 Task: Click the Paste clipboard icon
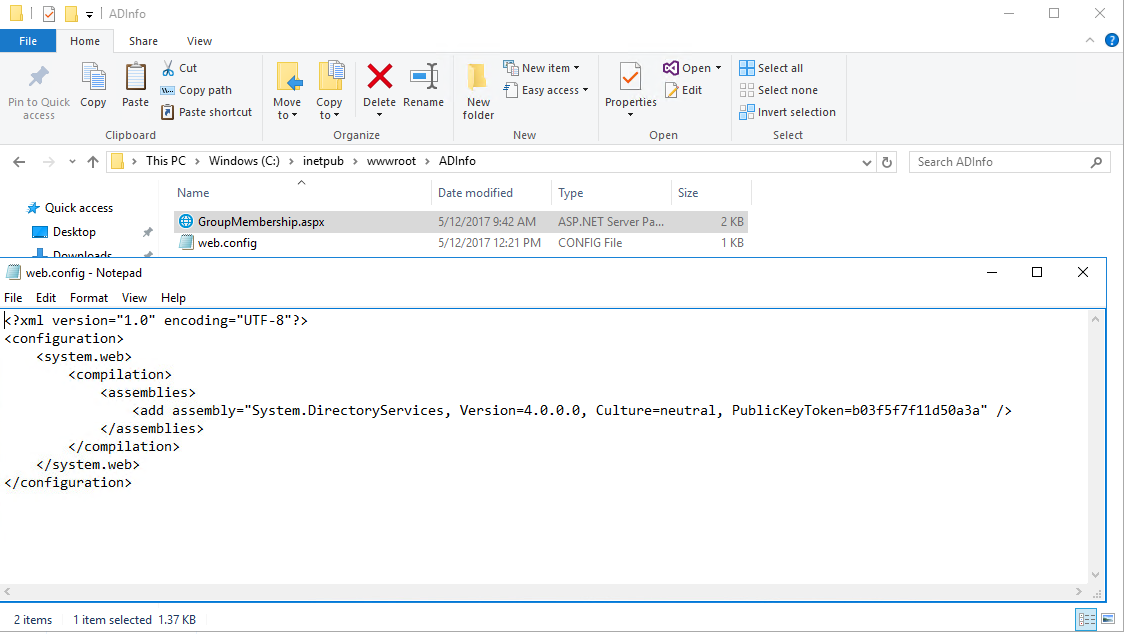pyautogui.click(x=135, y=78)
